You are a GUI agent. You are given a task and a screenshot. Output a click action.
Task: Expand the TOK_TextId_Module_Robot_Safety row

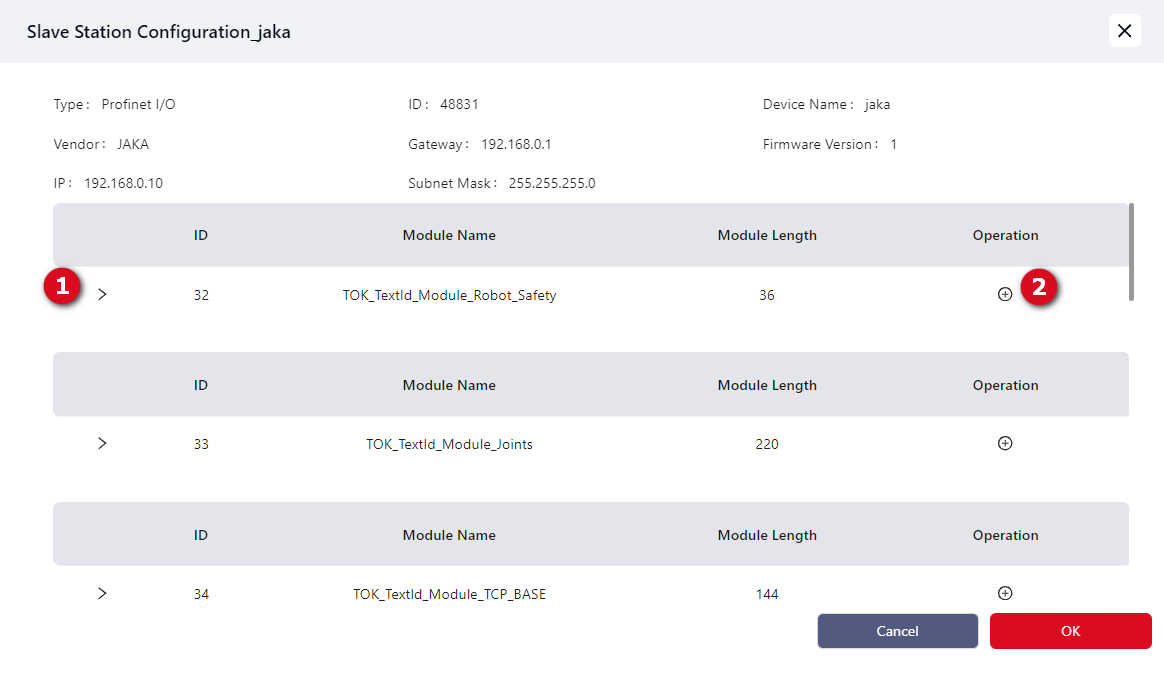[102, 295]
